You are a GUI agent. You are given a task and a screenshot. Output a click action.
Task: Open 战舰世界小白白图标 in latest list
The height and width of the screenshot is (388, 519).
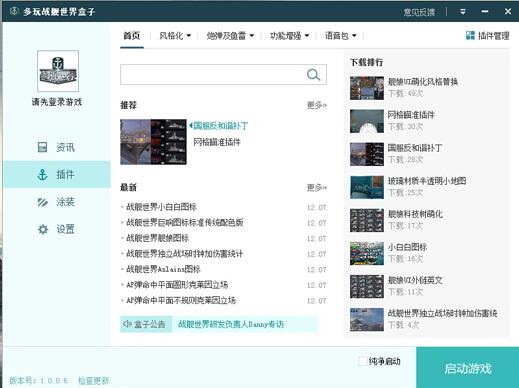(x=161, y=207)
